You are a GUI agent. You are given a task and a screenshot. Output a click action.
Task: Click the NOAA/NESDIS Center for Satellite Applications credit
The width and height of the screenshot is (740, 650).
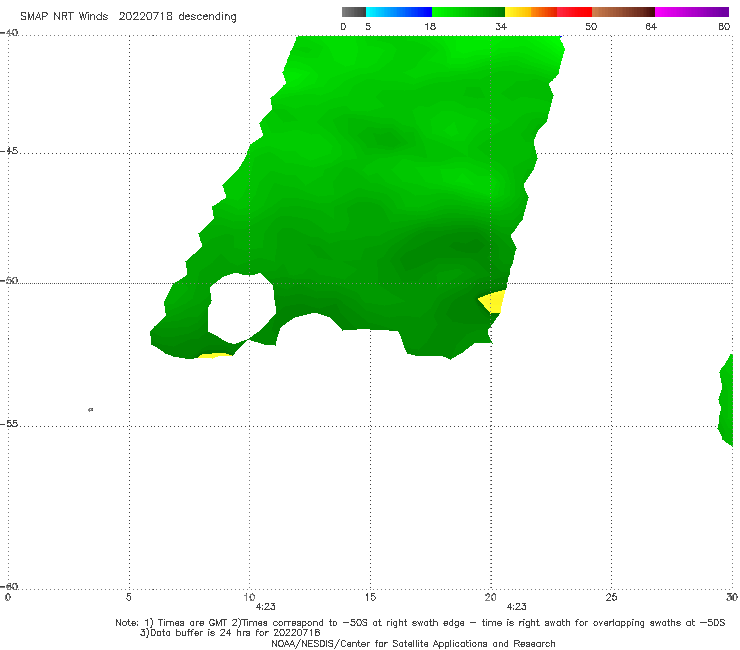[x=413, y=643]
